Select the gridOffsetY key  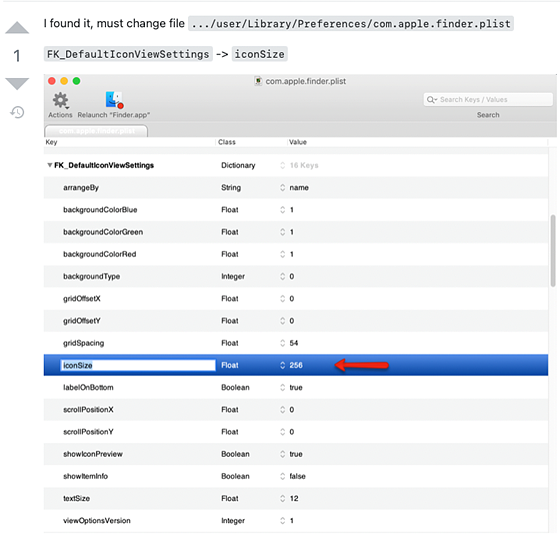82,321
